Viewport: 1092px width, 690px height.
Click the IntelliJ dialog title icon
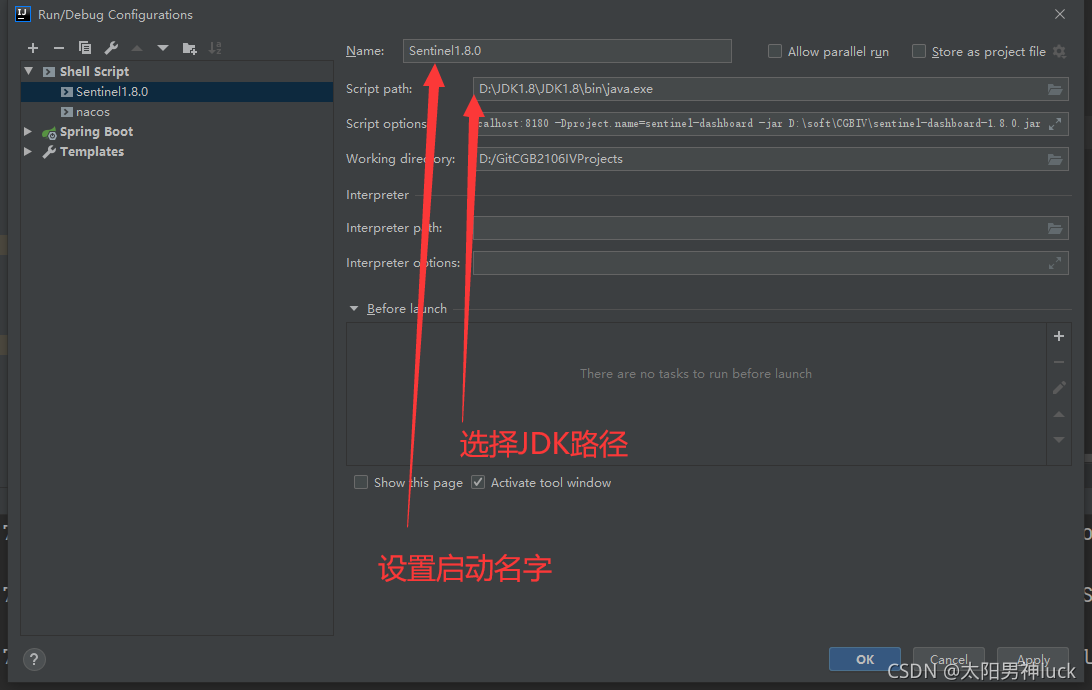[23, 14]
